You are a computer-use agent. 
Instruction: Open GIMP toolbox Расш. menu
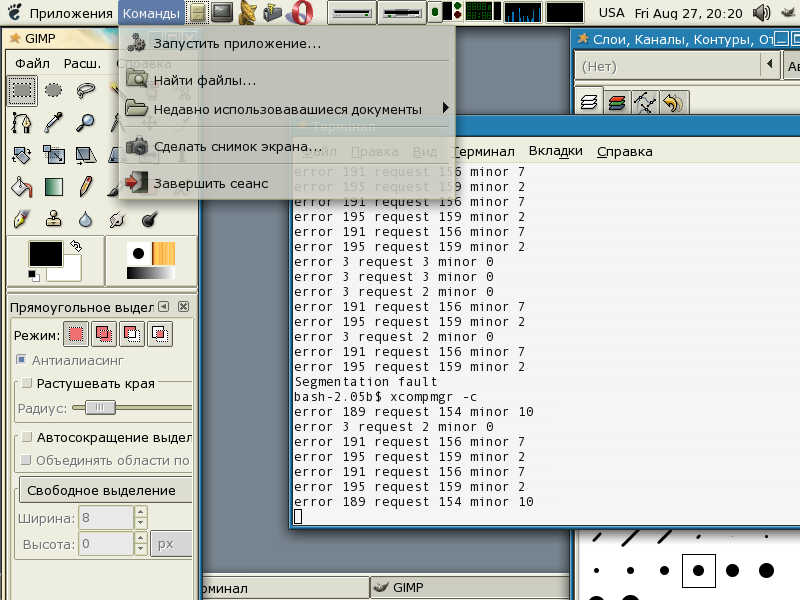[82, 64]
